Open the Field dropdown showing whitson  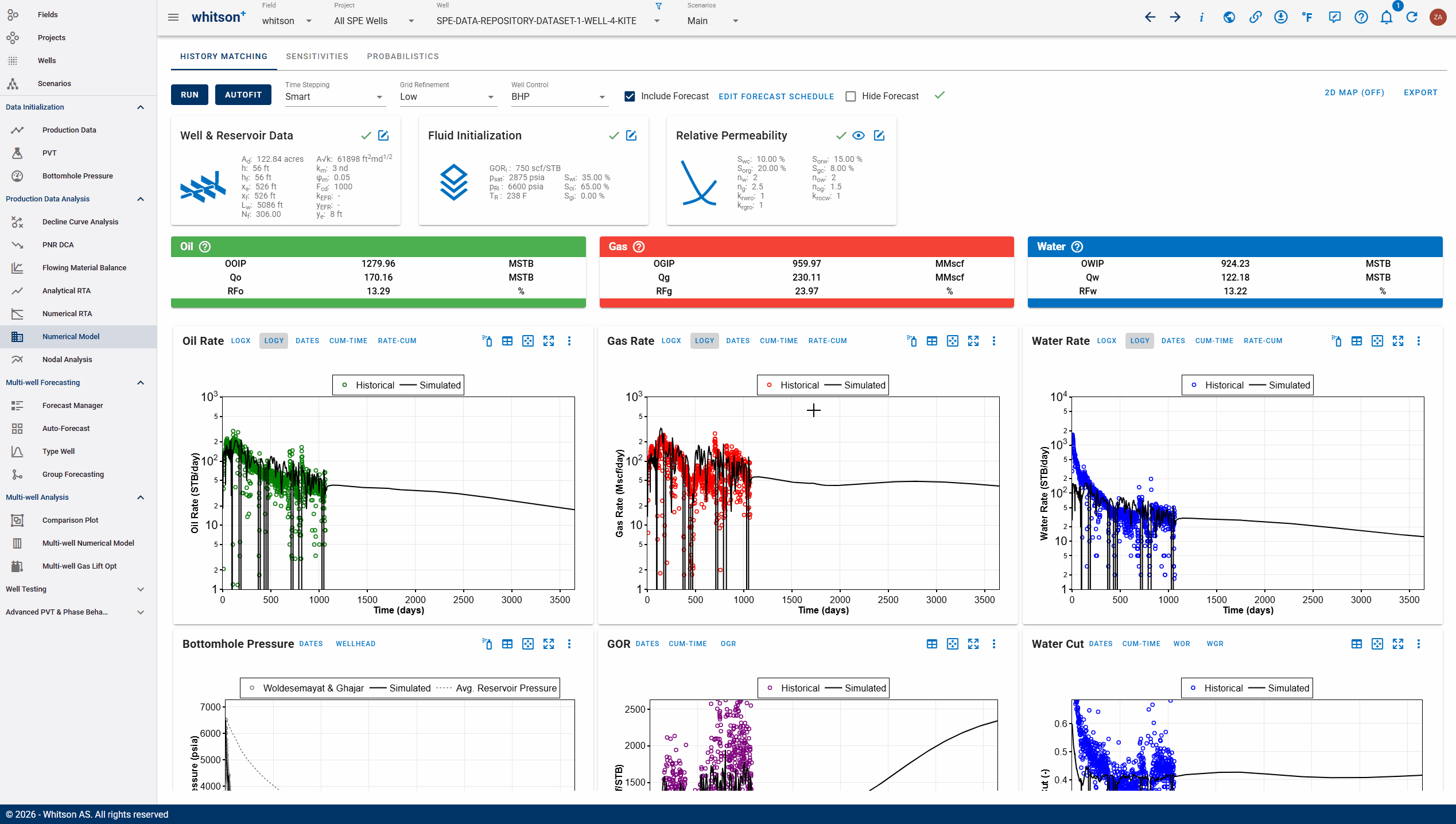287,21
